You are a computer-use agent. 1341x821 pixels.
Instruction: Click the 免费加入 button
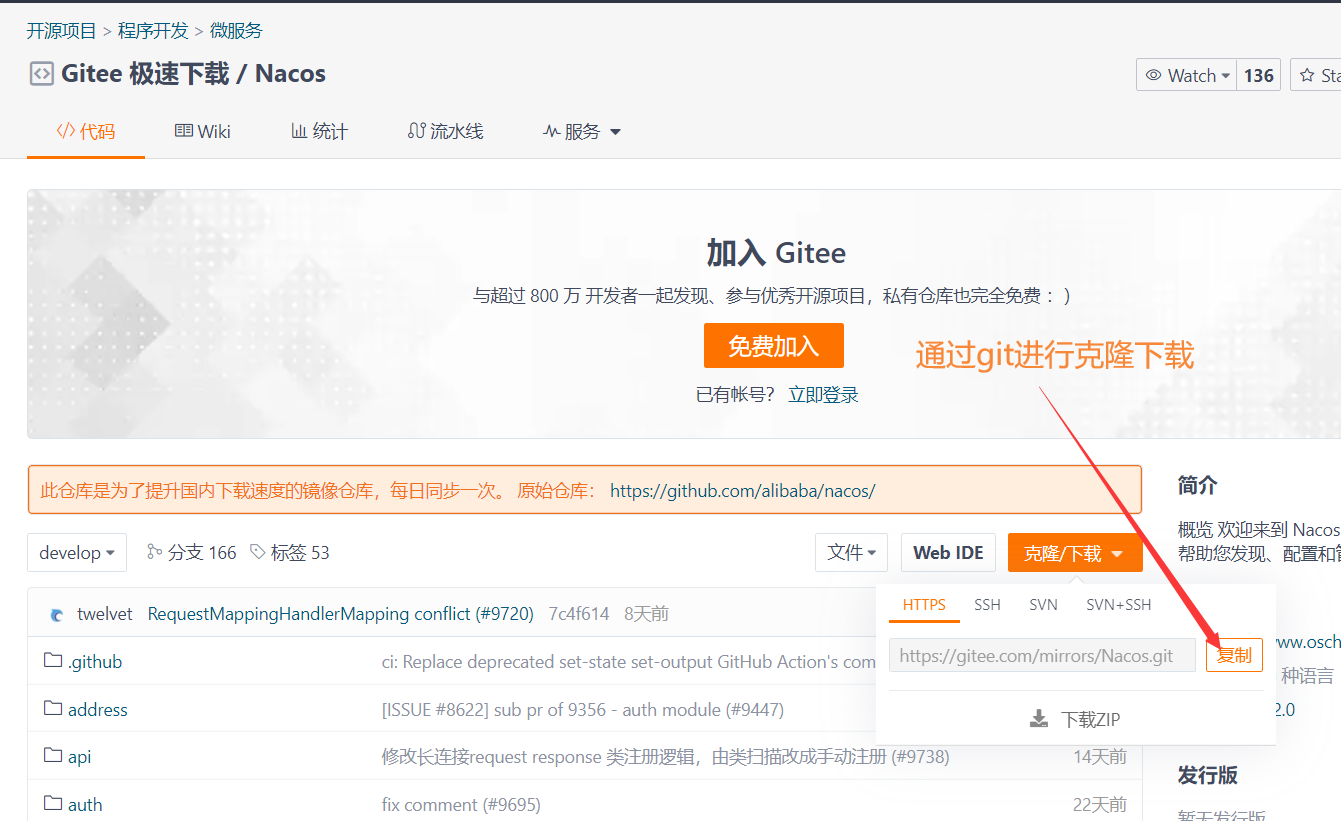click(774, 346)
